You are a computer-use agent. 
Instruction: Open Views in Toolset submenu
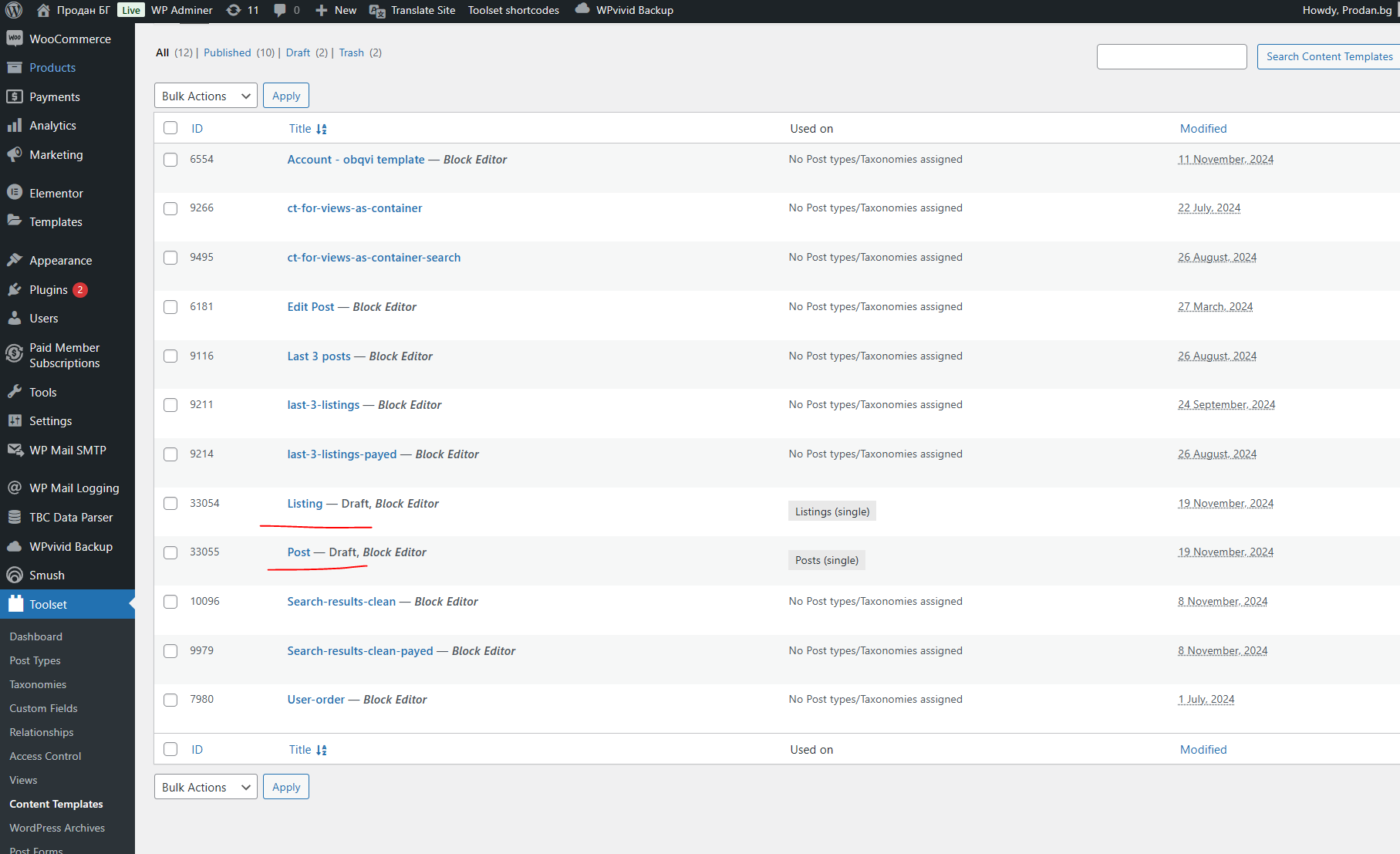click(23, 780)
